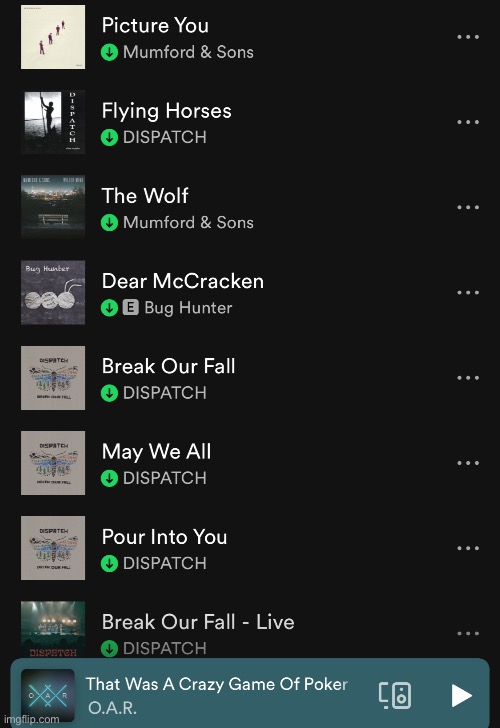Open the Picture You album cover thumbnail
Viewport: 500px width, 728px height.
point(53,37)
